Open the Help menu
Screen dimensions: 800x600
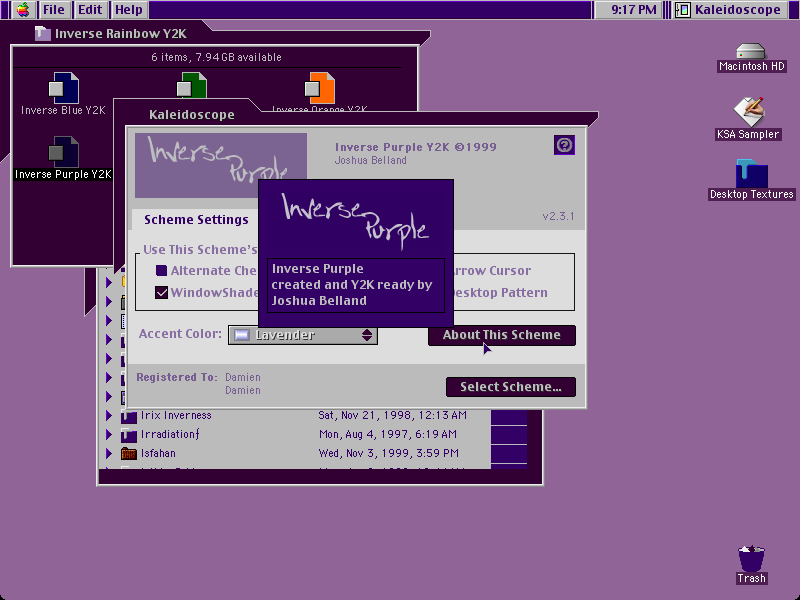coord(129,10)
